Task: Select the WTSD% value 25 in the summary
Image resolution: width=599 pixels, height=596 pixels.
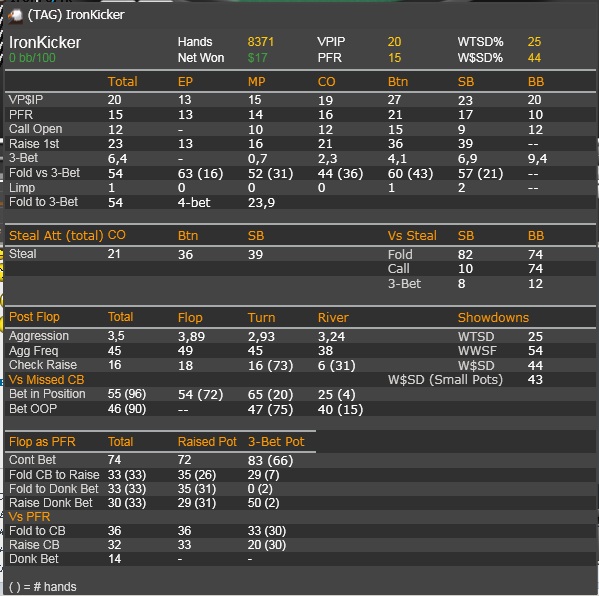Action: (534, 42)
